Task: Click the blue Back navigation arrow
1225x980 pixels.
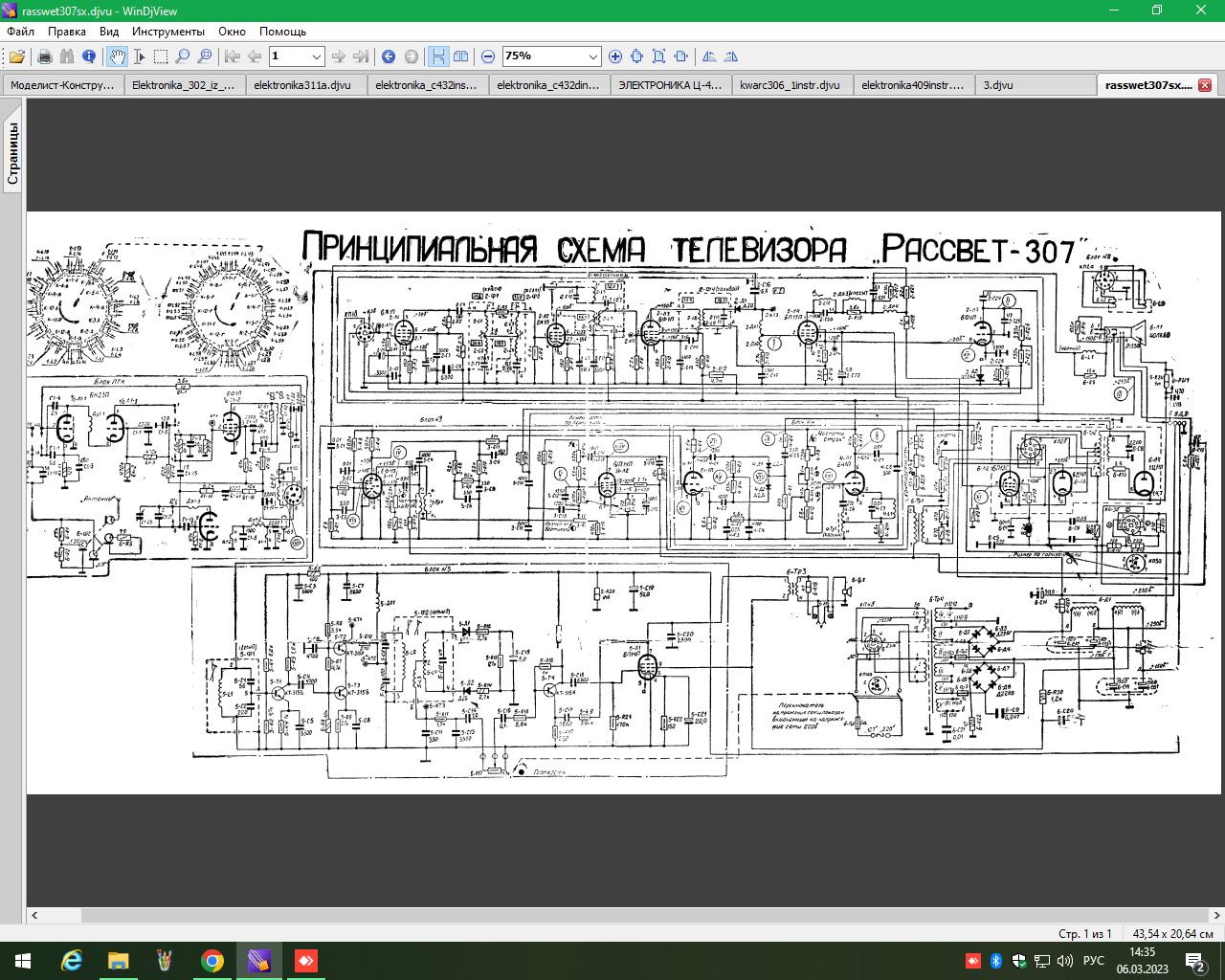Action: click(x=389, y=56)
